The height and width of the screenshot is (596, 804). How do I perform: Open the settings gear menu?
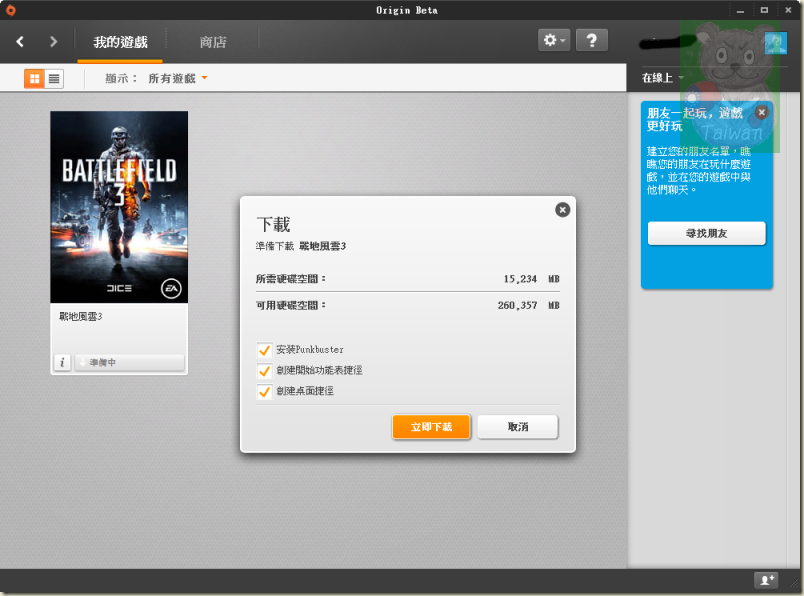tap(554, 40)
